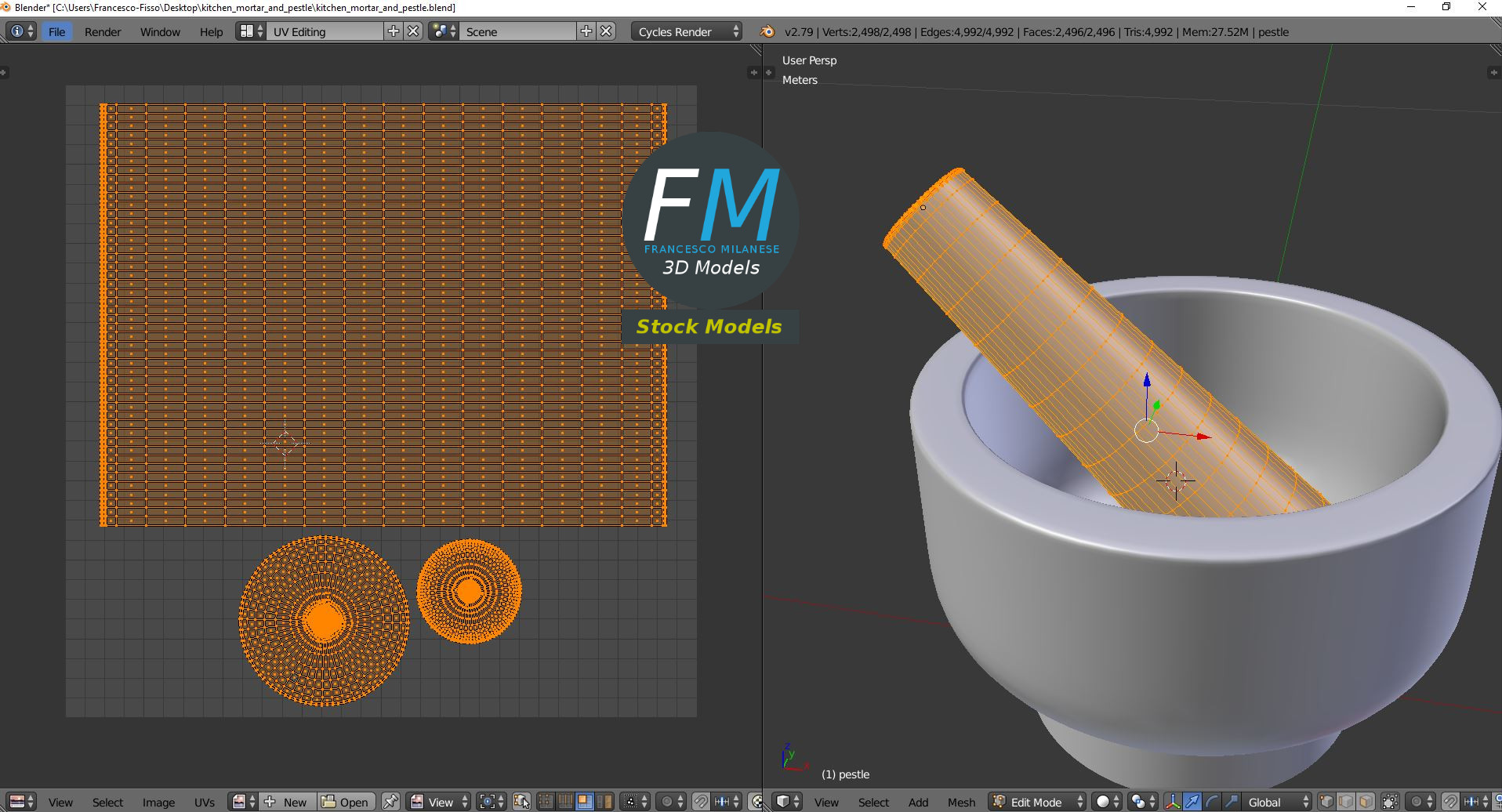The width and height of the screenshot is (1502, 812).
Task: Open 3D view pivot point selector
Action: click(x=1143, y=802)
